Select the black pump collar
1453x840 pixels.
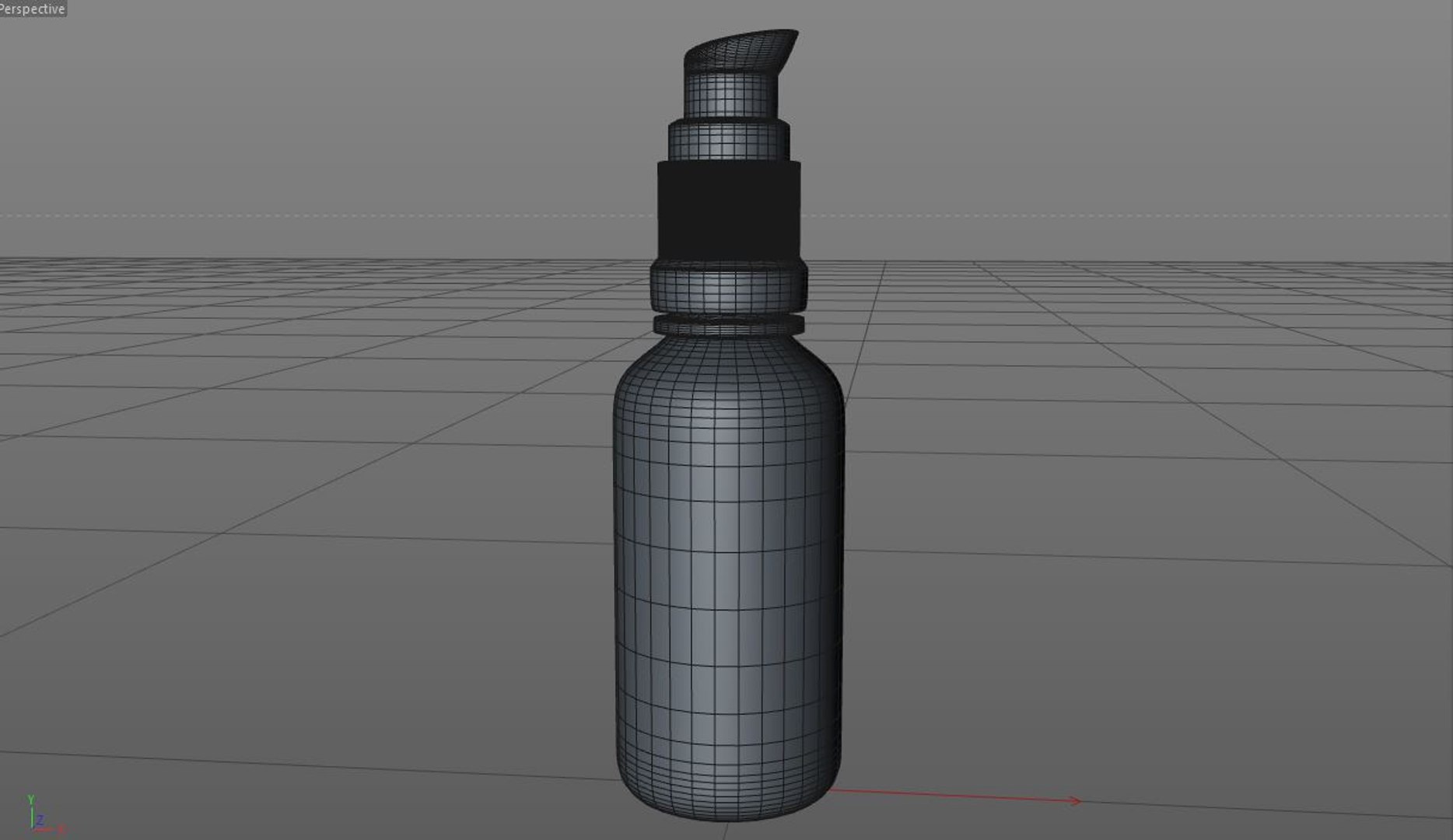tap(730, 210)
